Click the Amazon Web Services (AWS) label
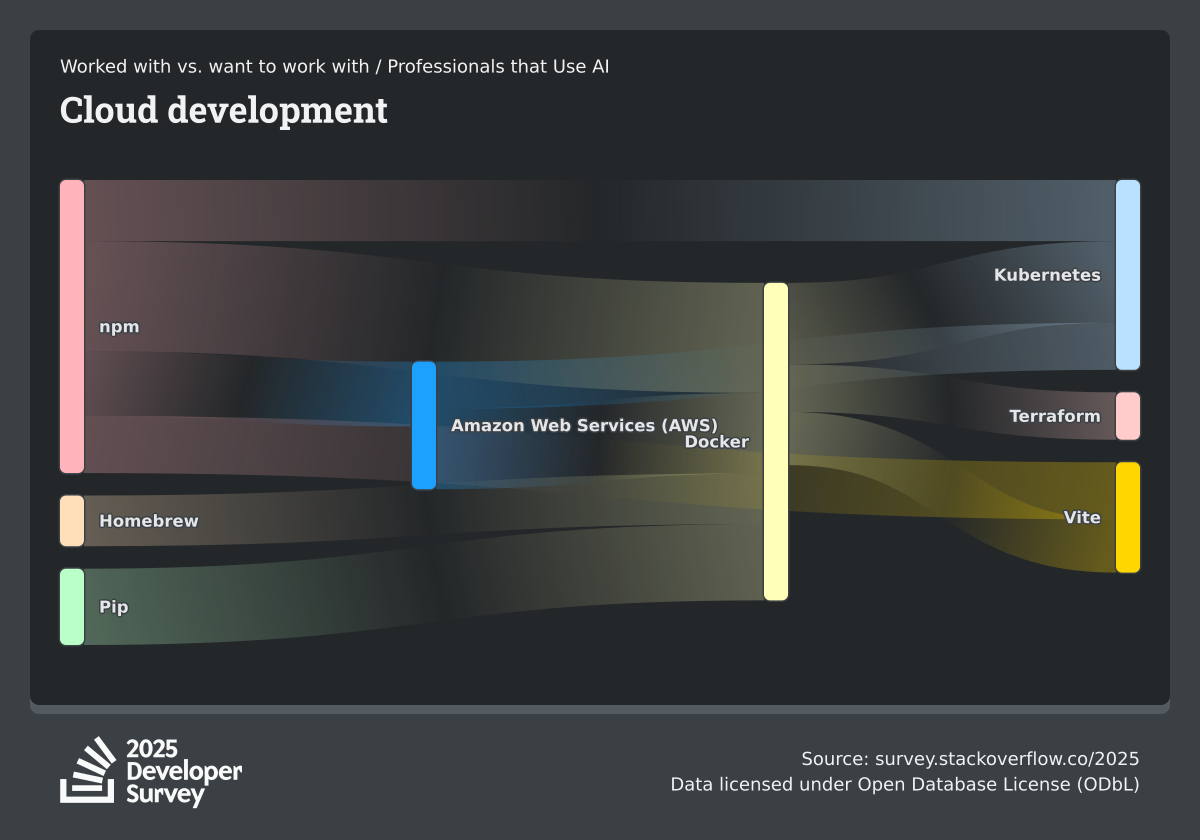The image size is (1200, 840). tap(584, 425)
